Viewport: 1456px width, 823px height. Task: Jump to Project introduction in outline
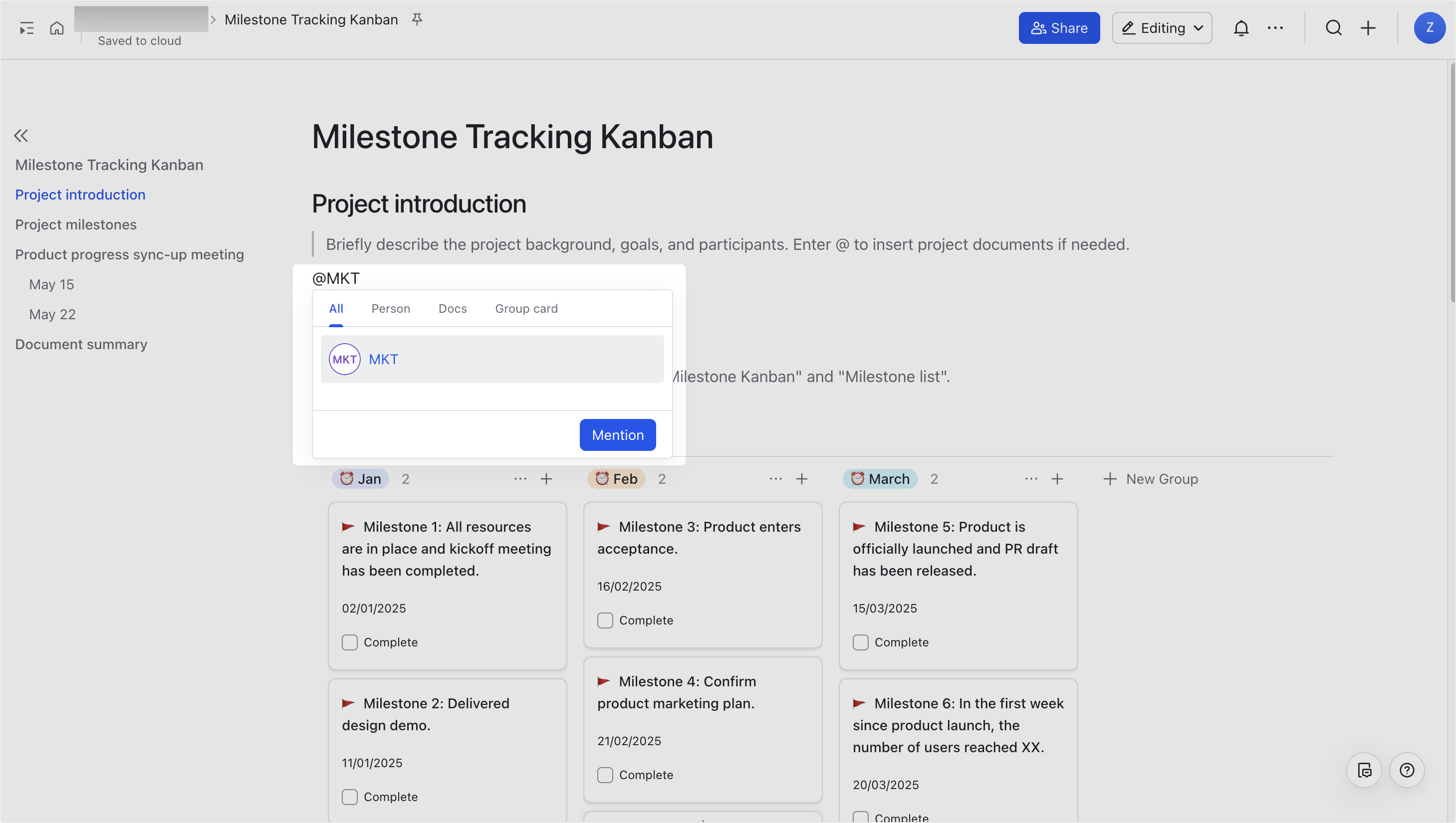(80, 195)
